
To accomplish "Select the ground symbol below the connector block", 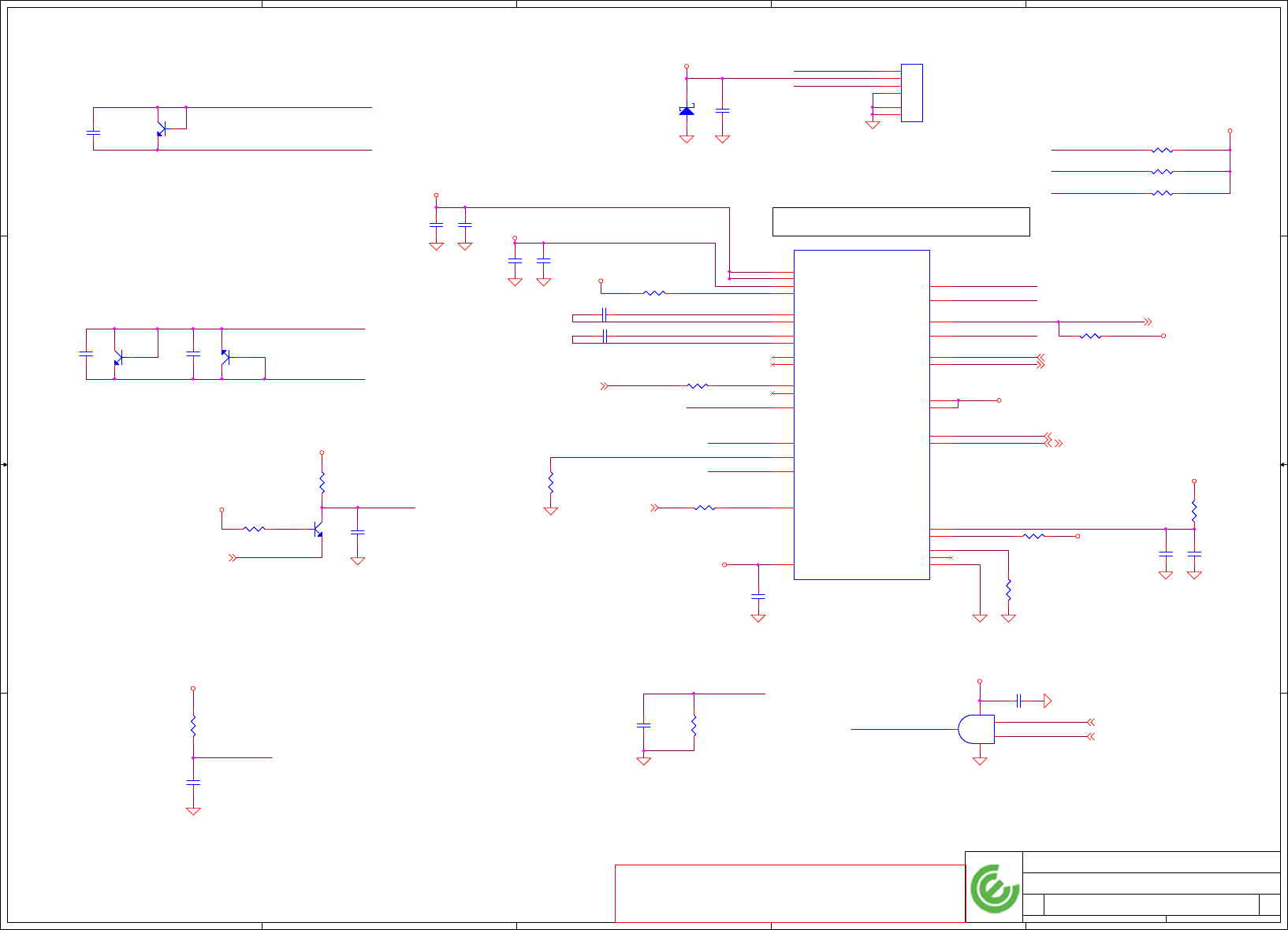I will pos(873,125).
